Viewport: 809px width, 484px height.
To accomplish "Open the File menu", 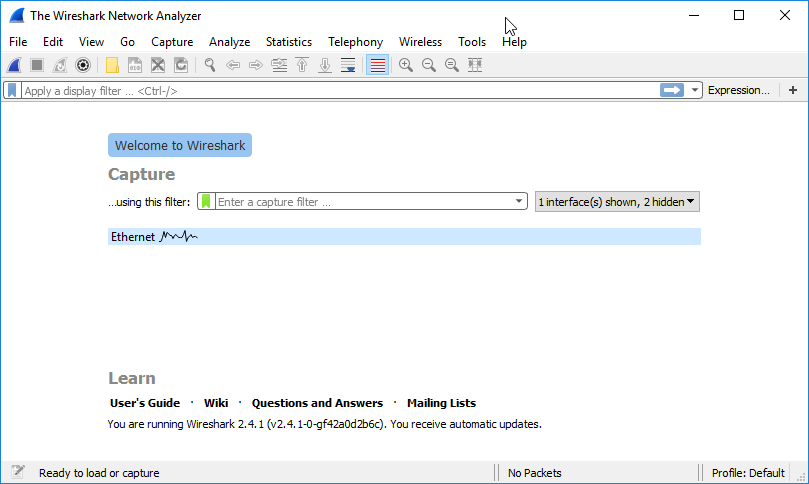I will (x=18, y=42).
